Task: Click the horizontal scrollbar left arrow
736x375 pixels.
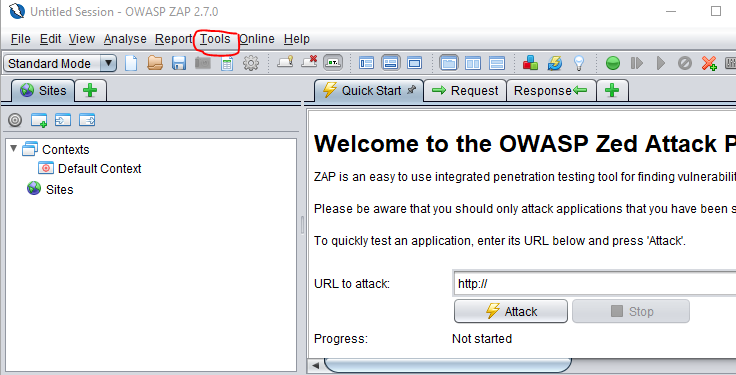Action: point(315,365)
